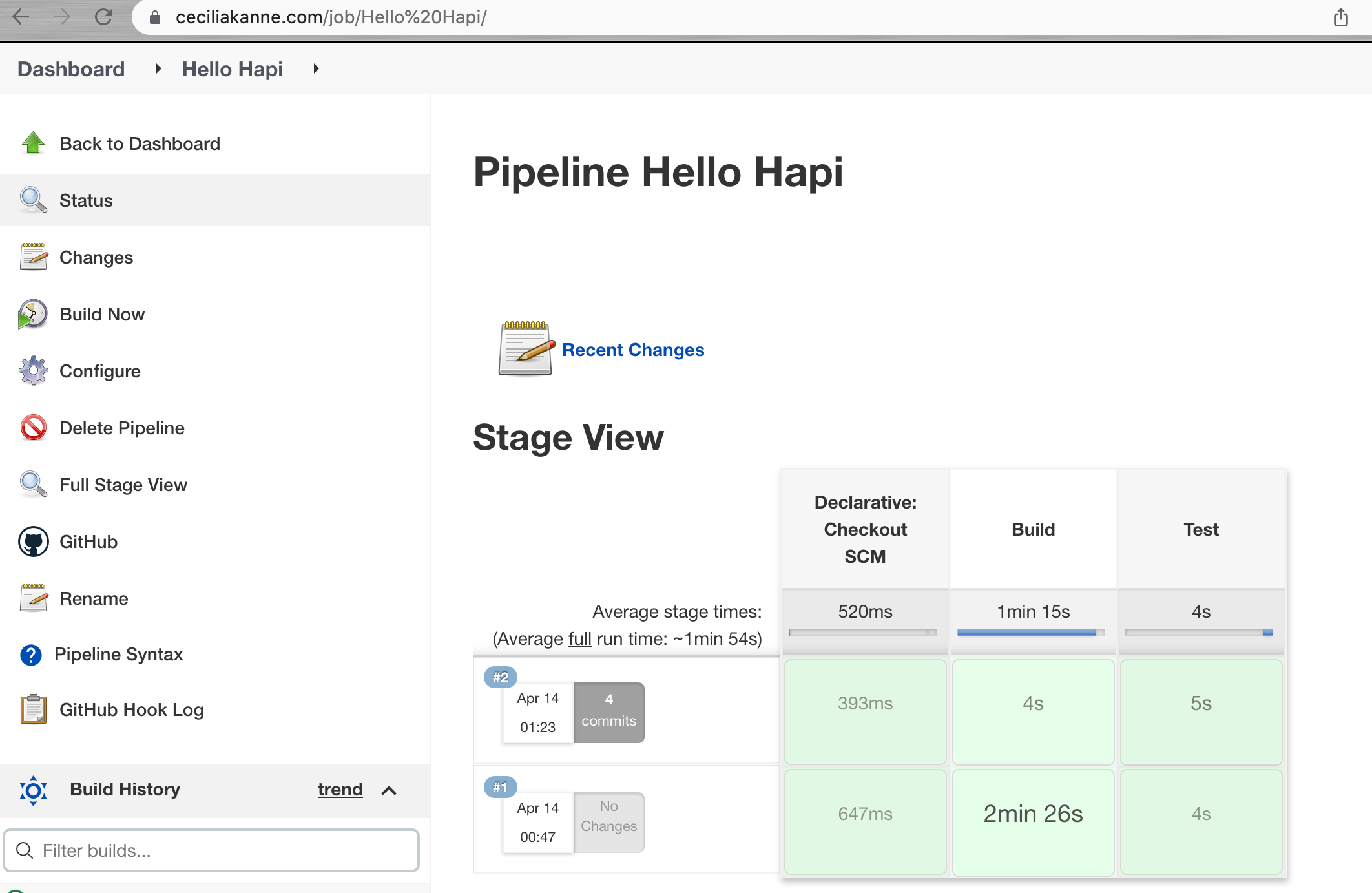Expand the Hello Hapi breadcrumb dropdown arrow
1372x893 pixels.
pyautogui.click(x=316, y=68)
